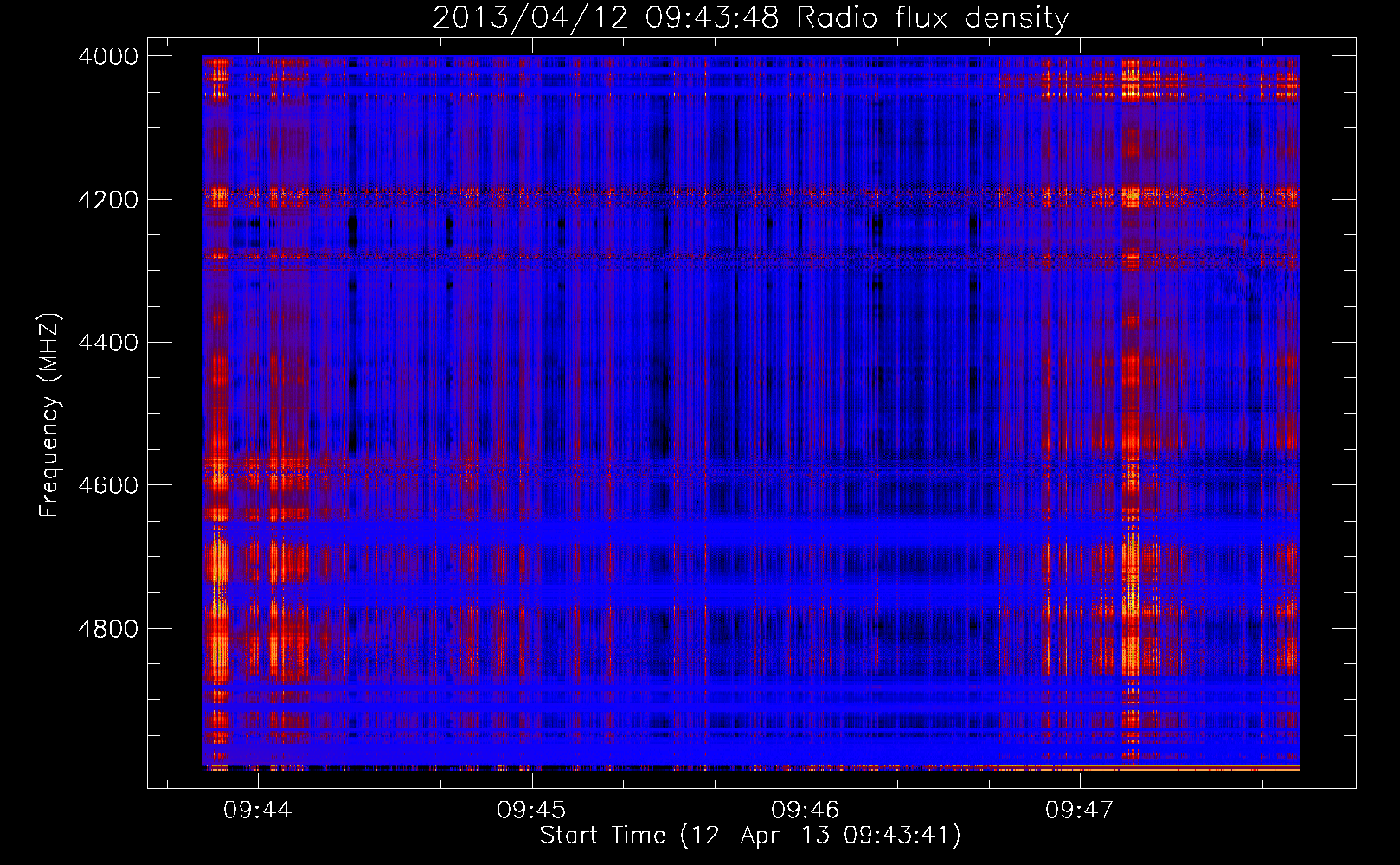Click the 4400 frequency tick label

pyautogui.click(x=108, y=343)
